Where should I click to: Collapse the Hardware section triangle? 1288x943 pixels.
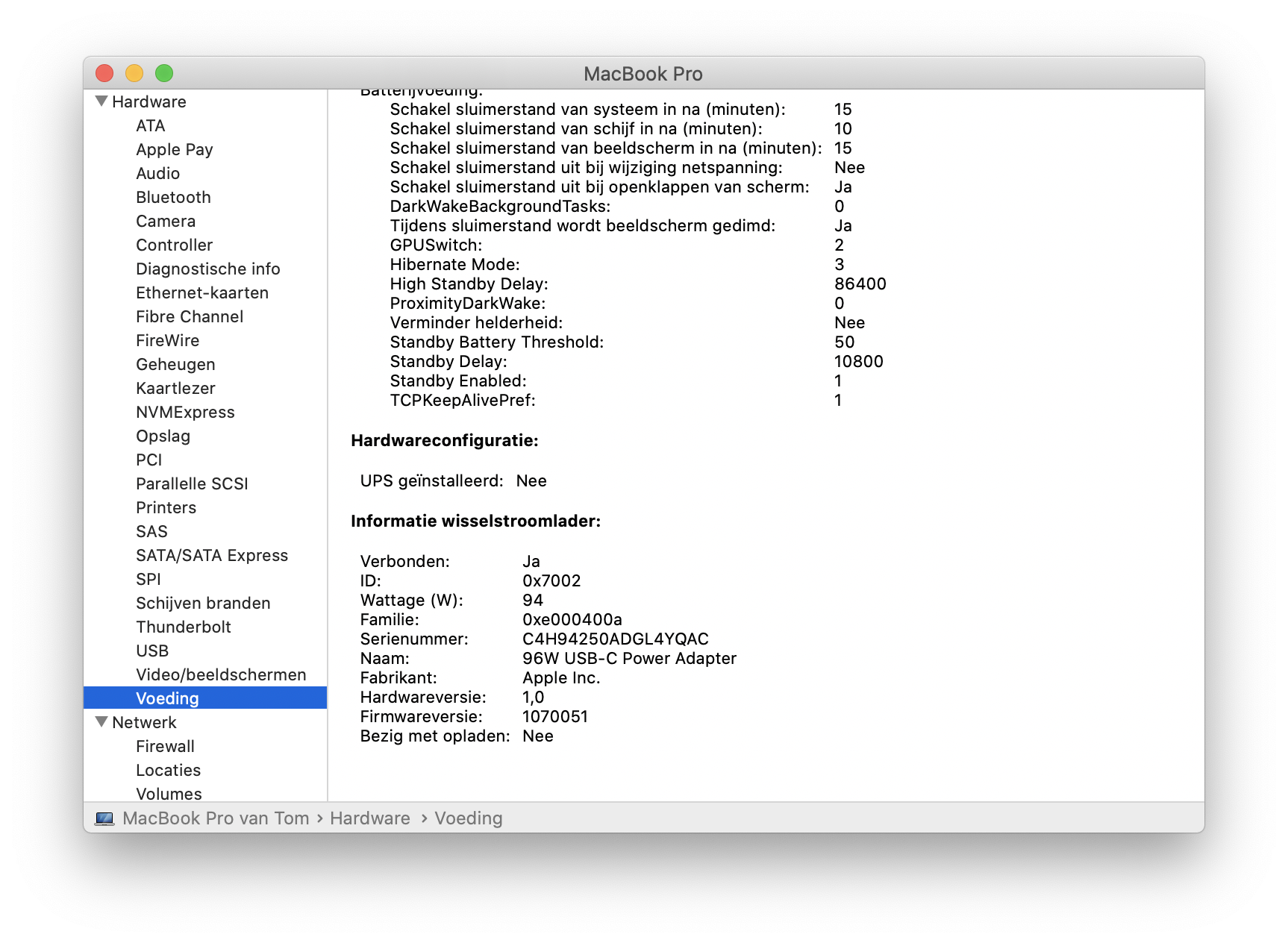tap(101, 101)
